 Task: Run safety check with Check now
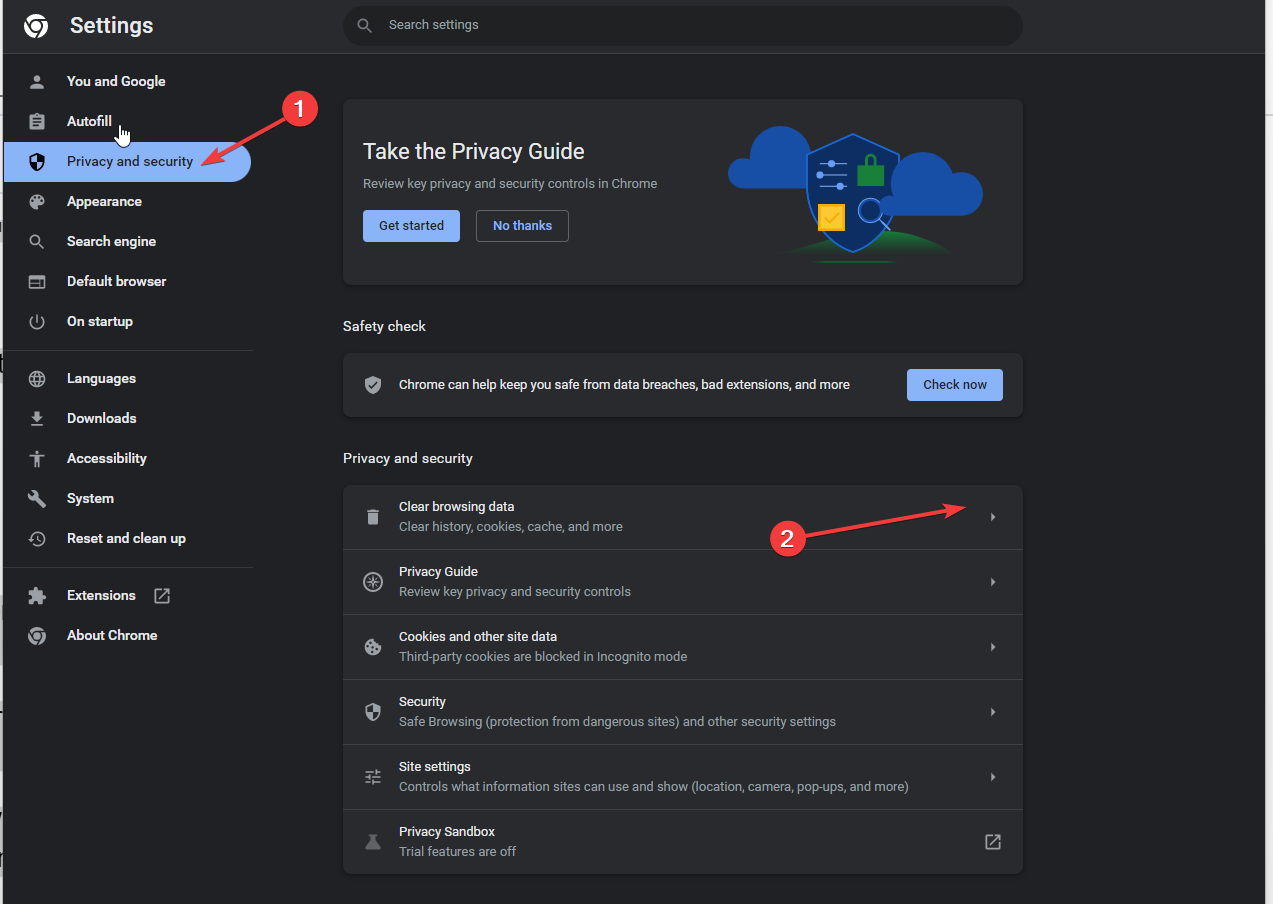(x=955, y=385)
